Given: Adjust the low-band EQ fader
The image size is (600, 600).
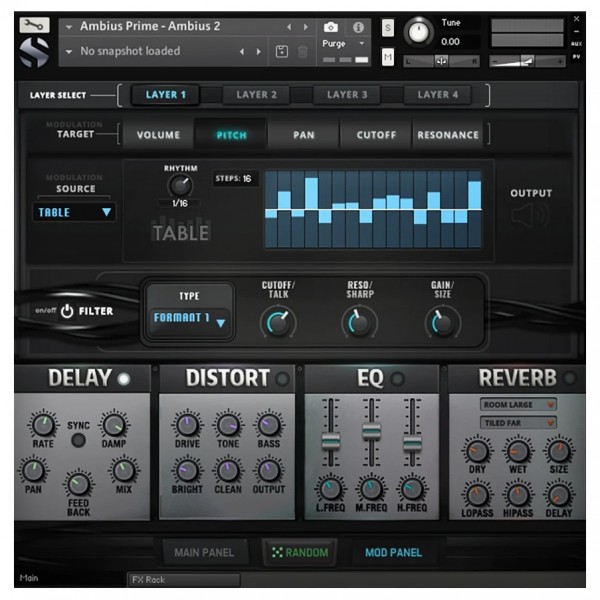Looking at the screenshot, I should coord(331,441).
